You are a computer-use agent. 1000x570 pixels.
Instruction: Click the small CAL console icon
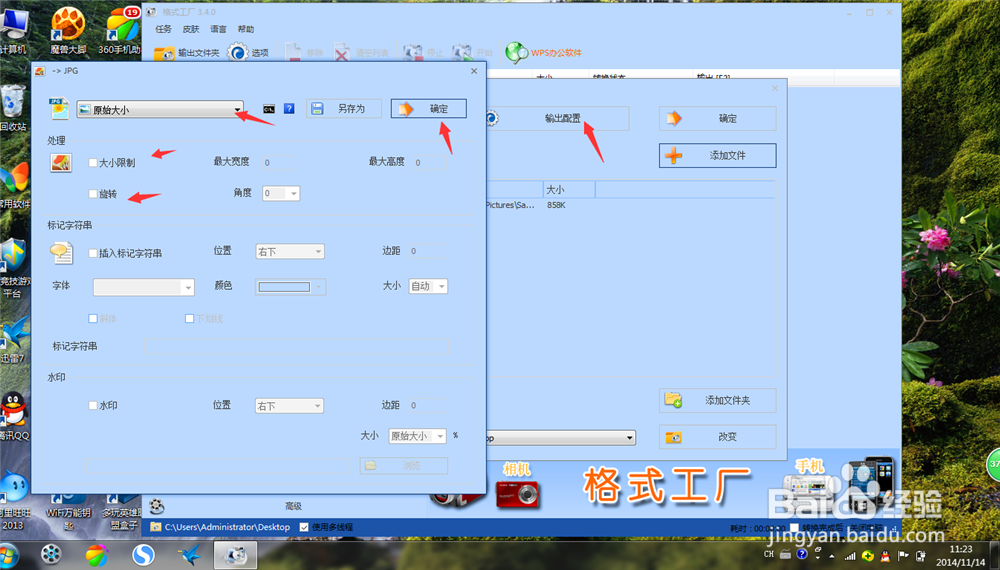coord(269,109)
